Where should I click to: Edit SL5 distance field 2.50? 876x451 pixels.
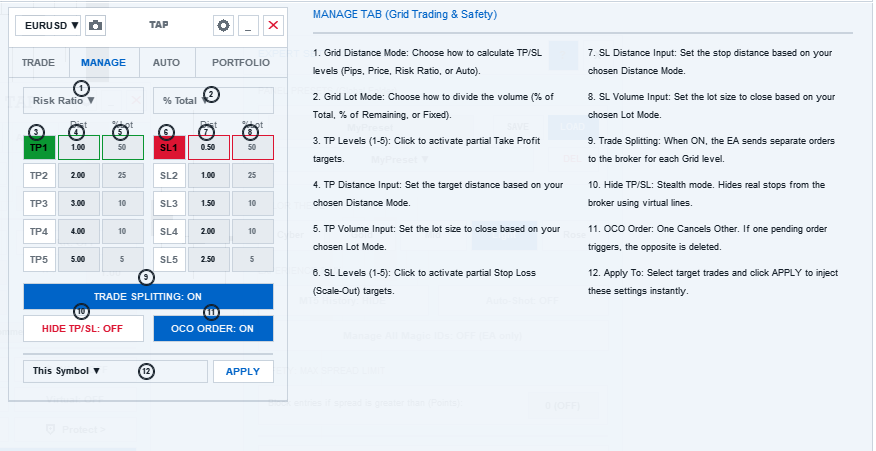tap(209, 259)
